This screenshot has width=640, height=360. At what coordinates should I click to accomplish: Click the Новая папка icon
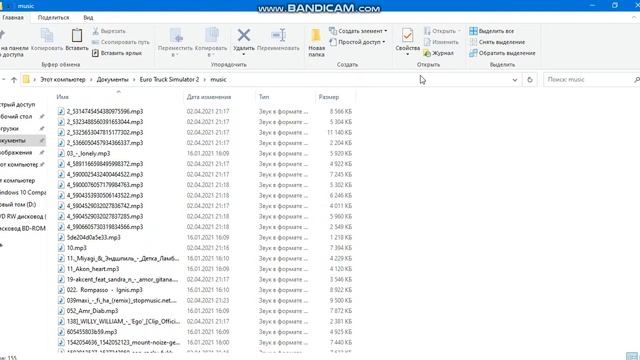click(316, 35)
